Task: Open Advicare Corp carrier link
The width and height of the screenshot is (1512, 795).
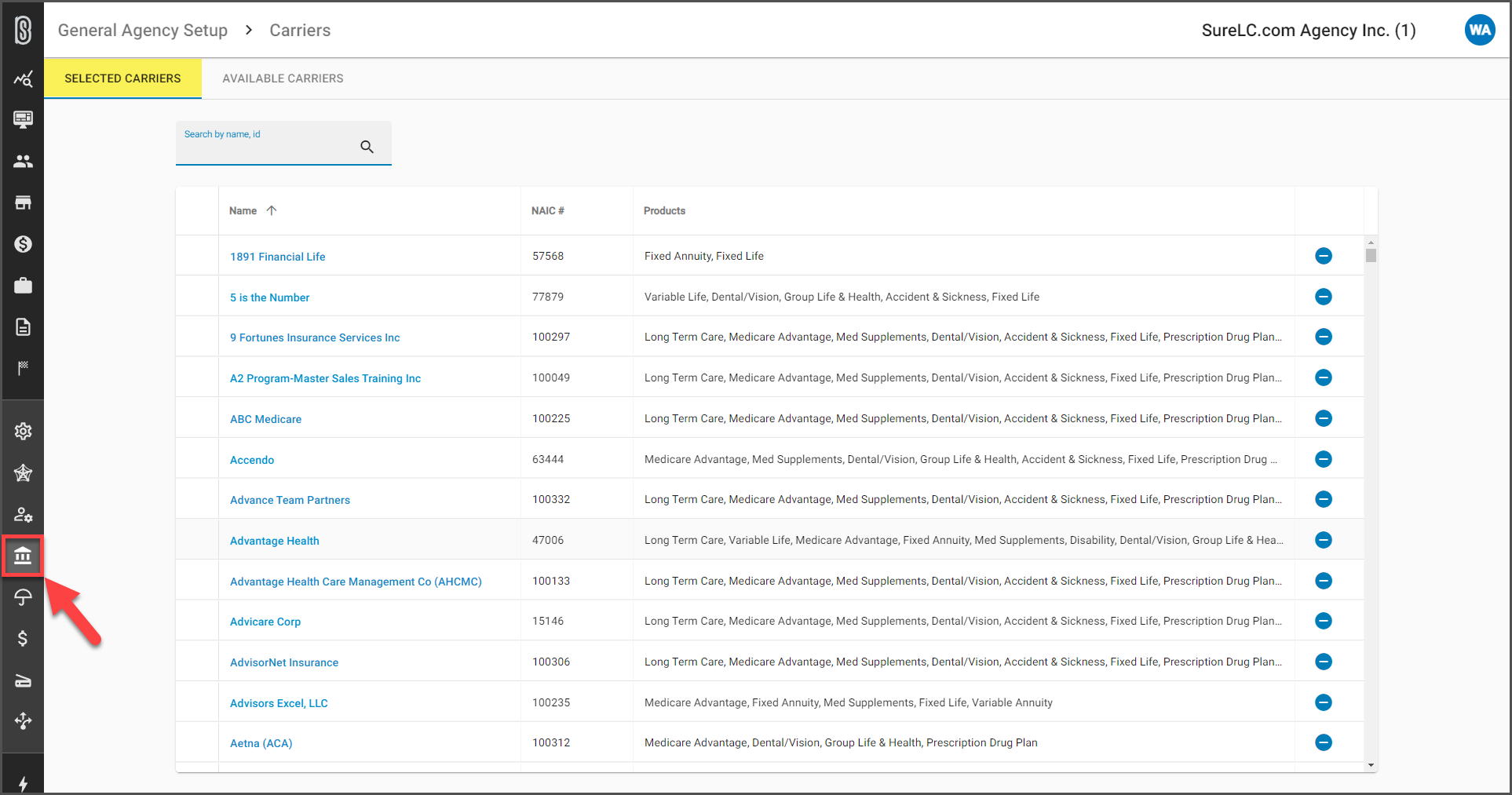Action: pyautogui.click(x=265, y=622)
